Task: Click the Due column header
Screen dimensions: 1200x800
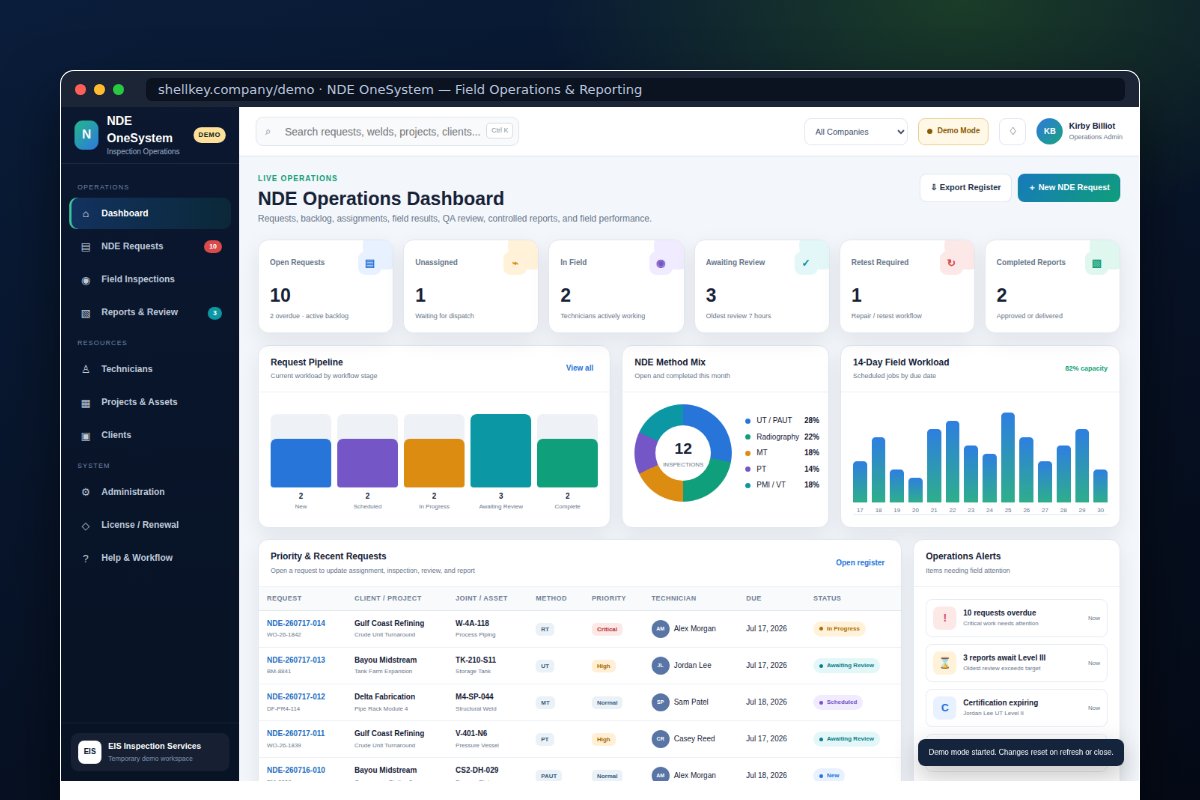Action: click(x=753, y=598)
